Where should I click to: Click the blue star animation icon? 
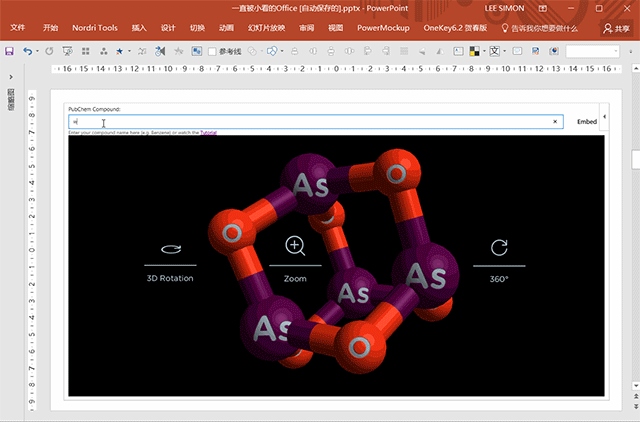pos(119,51)
